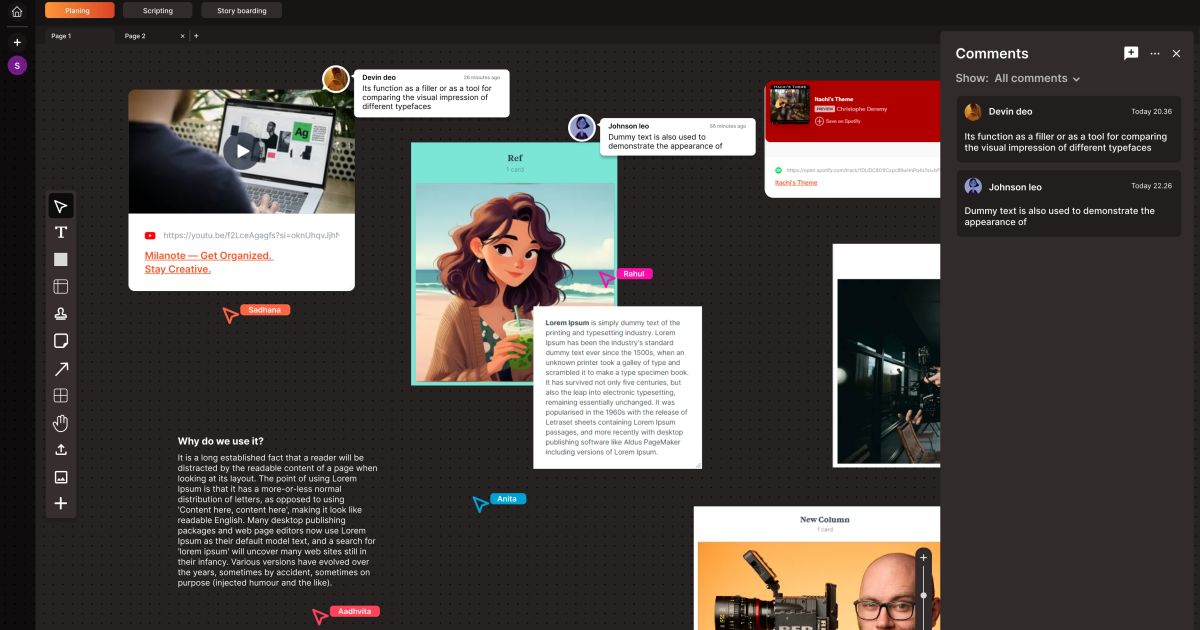
Task: Click the Itachi's Theme Spotify link
Action: tap(794, 182)
